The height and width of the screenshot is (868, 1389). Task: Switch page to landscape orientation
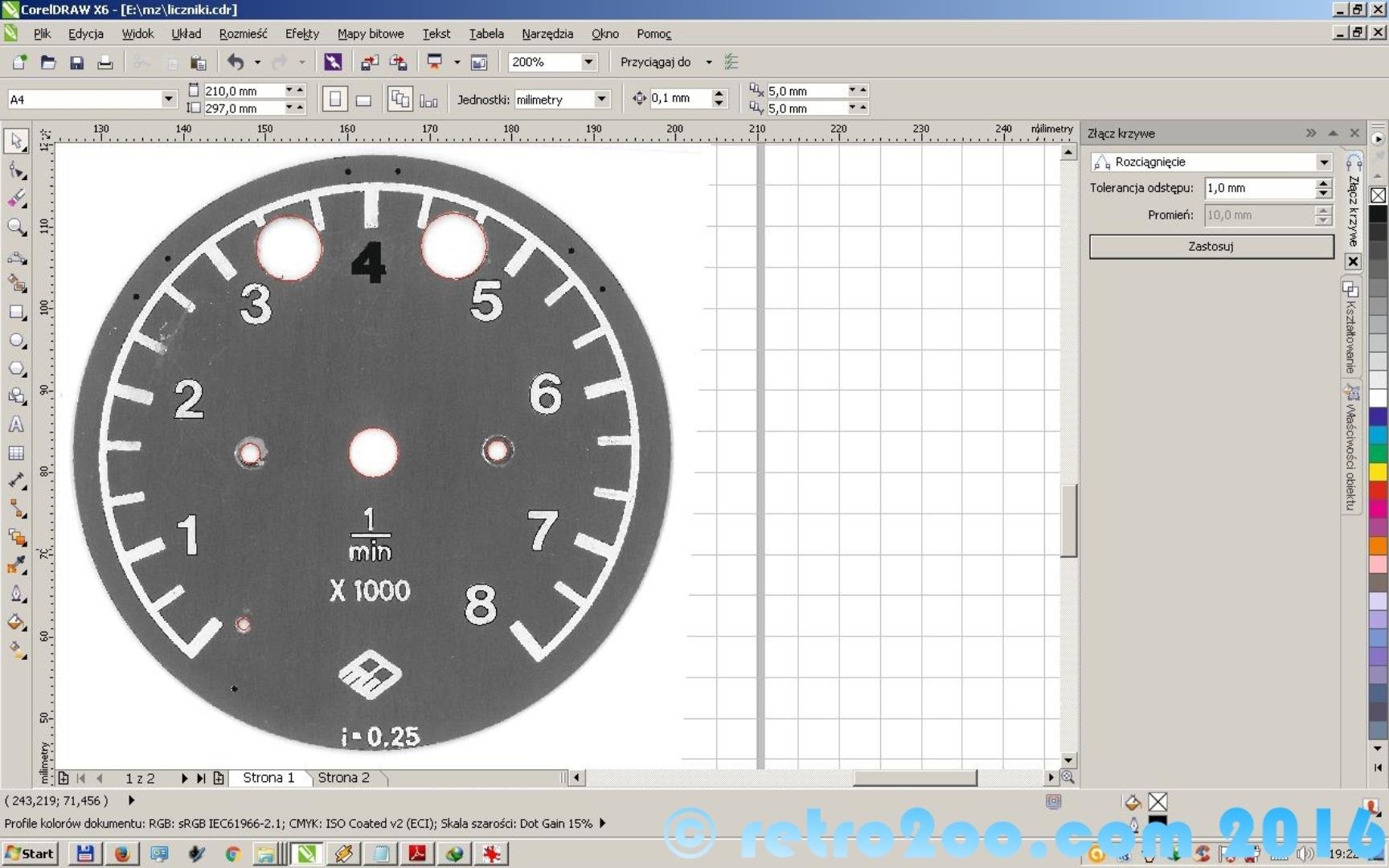pyautogui.click(x=363, y=99)
